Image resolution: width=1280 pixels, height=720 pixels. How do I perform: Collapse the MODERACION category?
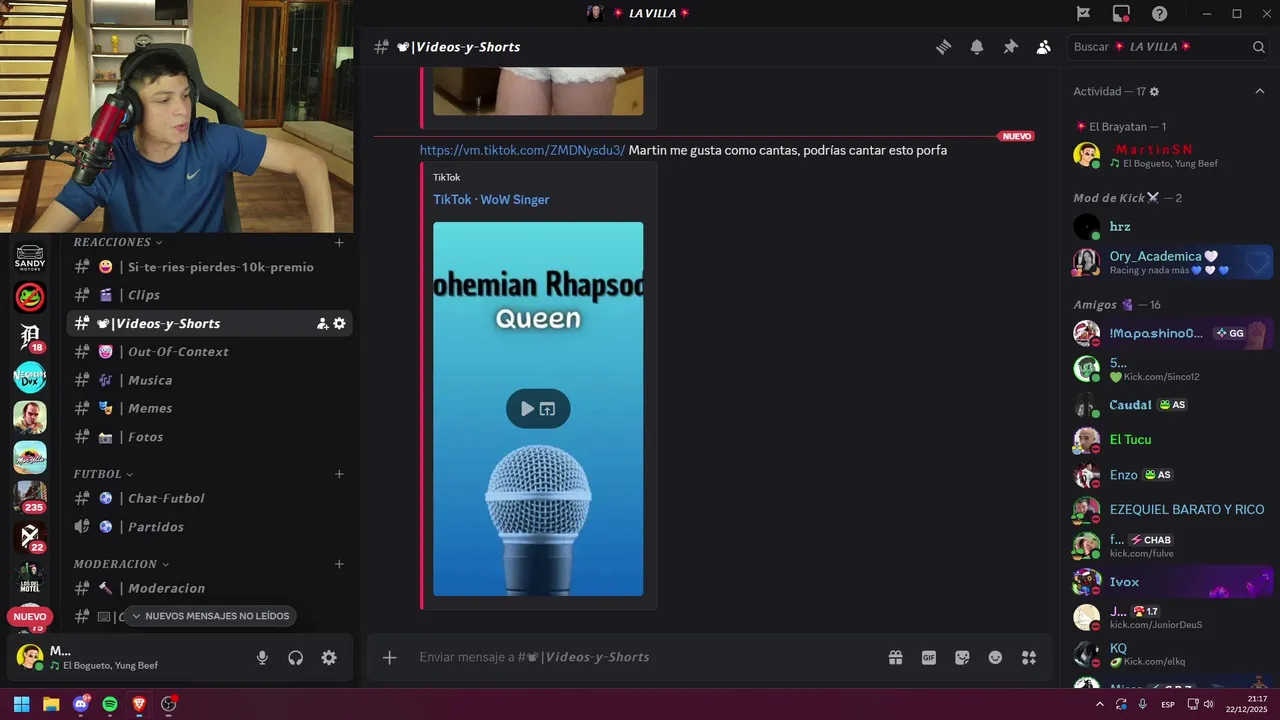121,564
